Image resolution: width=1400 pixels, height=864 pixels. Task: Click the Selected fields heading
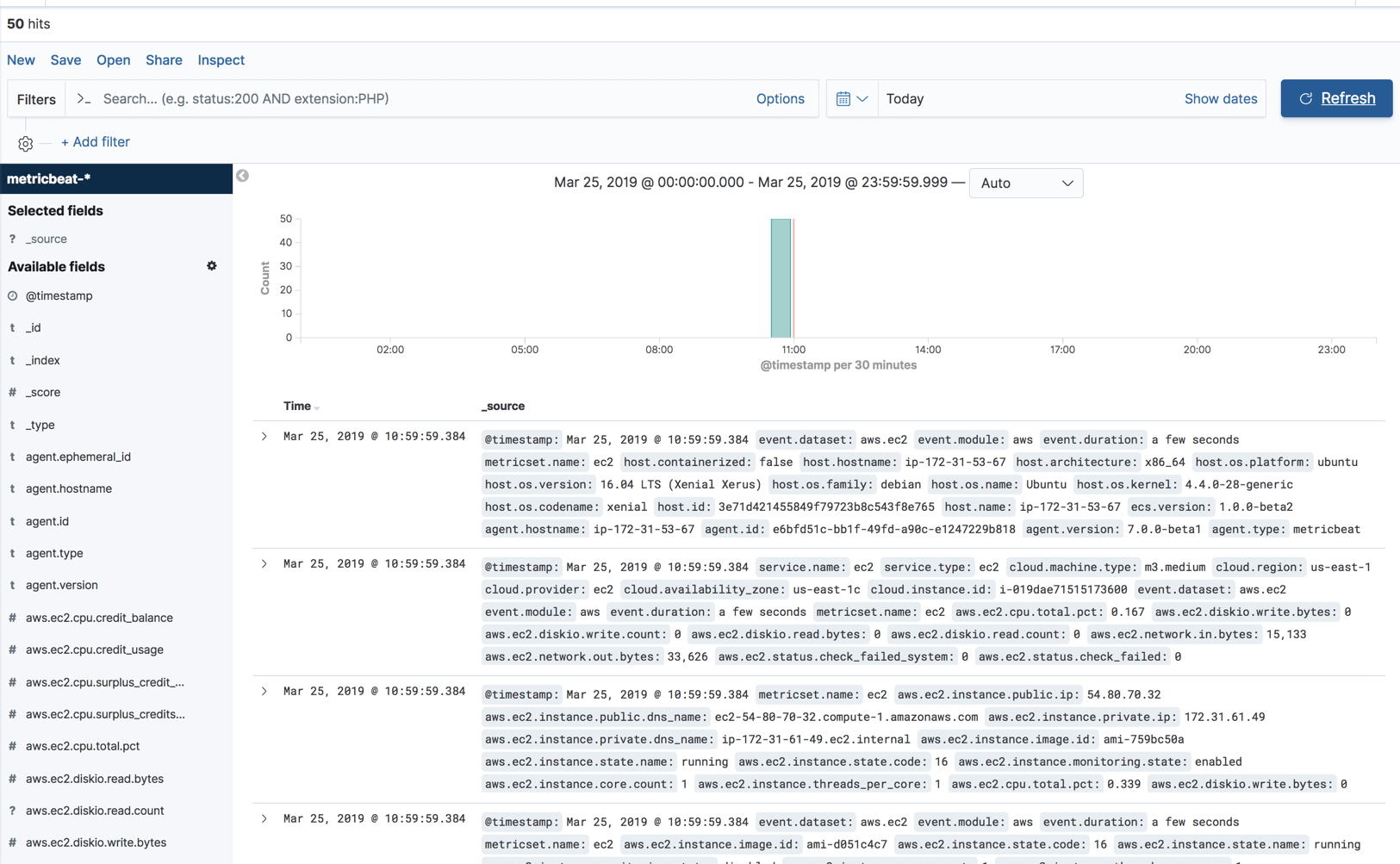[55, 211]
